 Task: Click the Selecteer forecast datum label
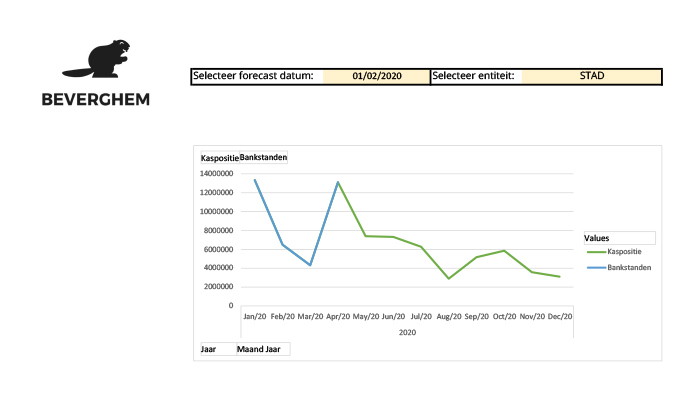click(253, 76)
